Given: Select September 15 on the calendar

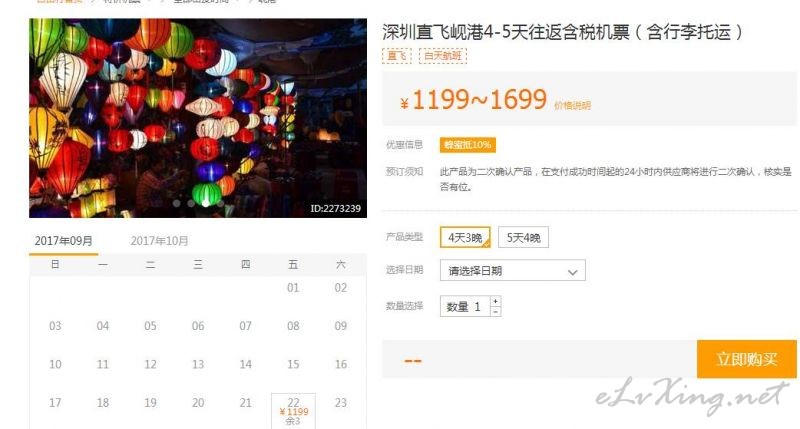Looking at the screenshot, I should (x=293, y=364).
